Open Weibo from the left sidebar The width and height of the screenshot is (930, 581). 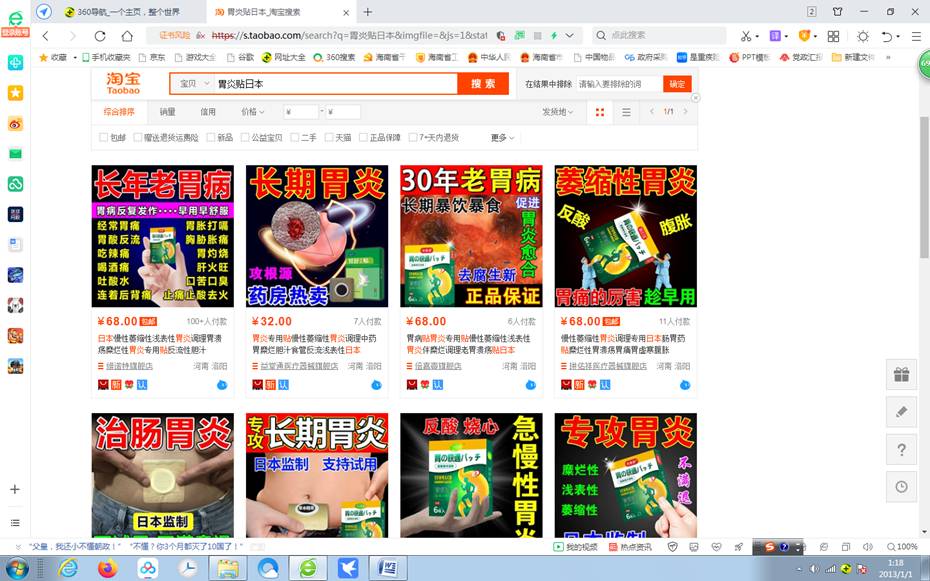click(x=14, y=124)
